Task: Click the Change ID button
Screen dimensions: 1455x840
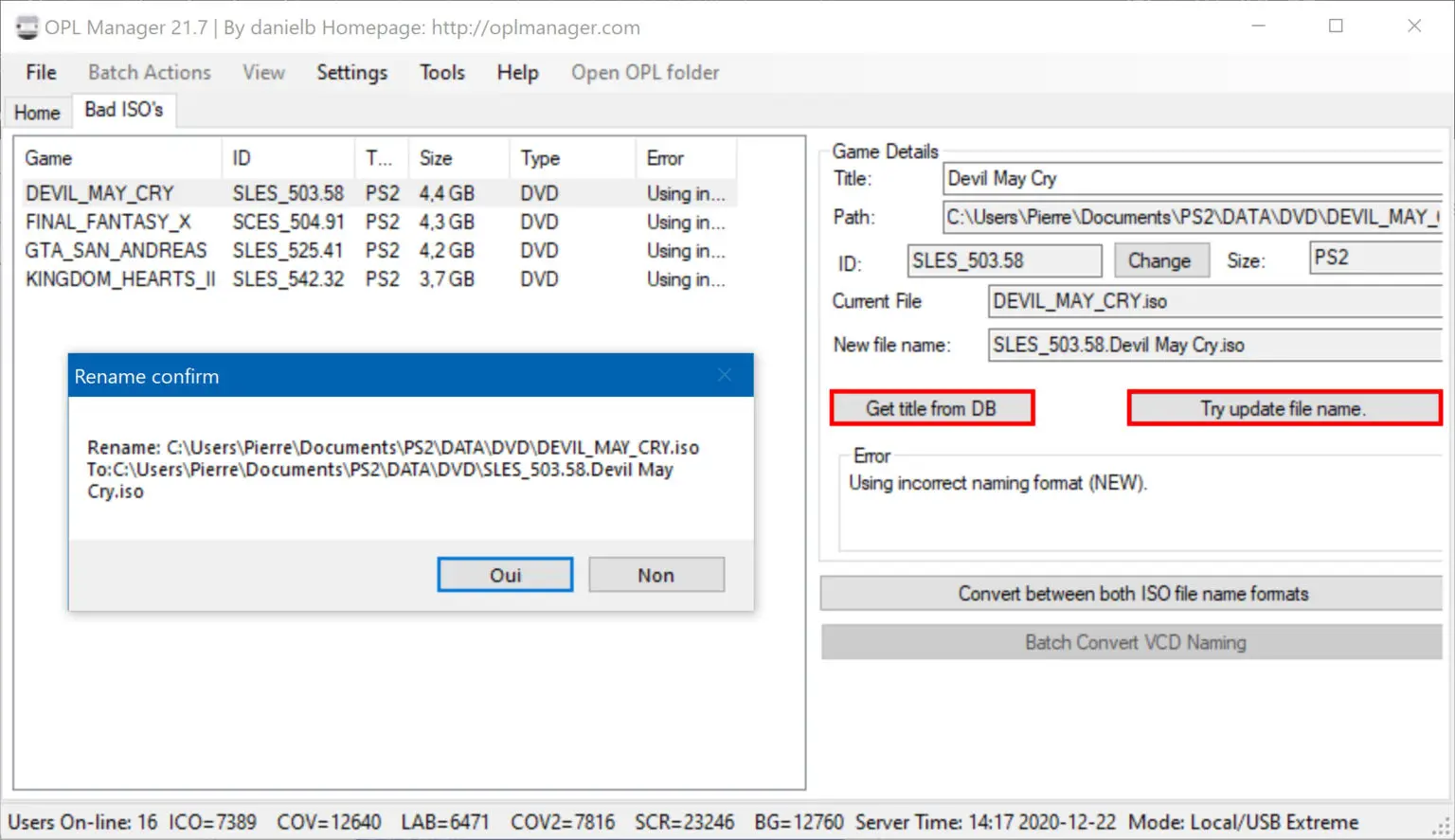Action: click(1159, 260)
